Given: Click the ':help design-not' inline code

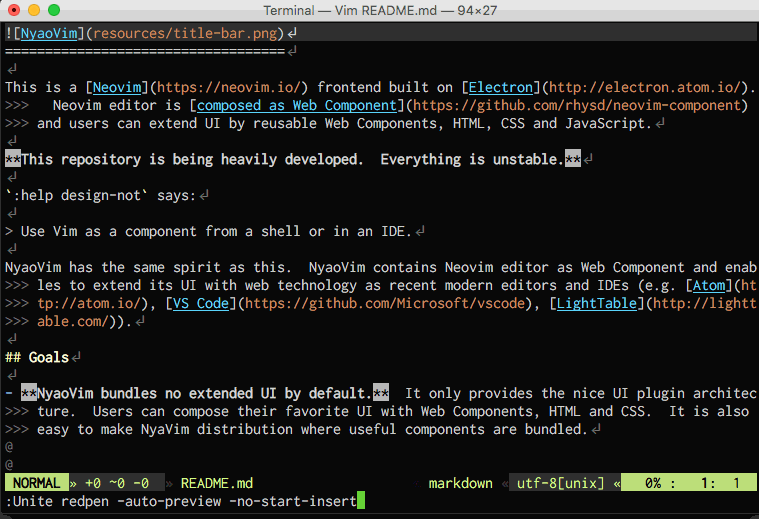Looking at the screenshot, I should click(x=76, y=196).
